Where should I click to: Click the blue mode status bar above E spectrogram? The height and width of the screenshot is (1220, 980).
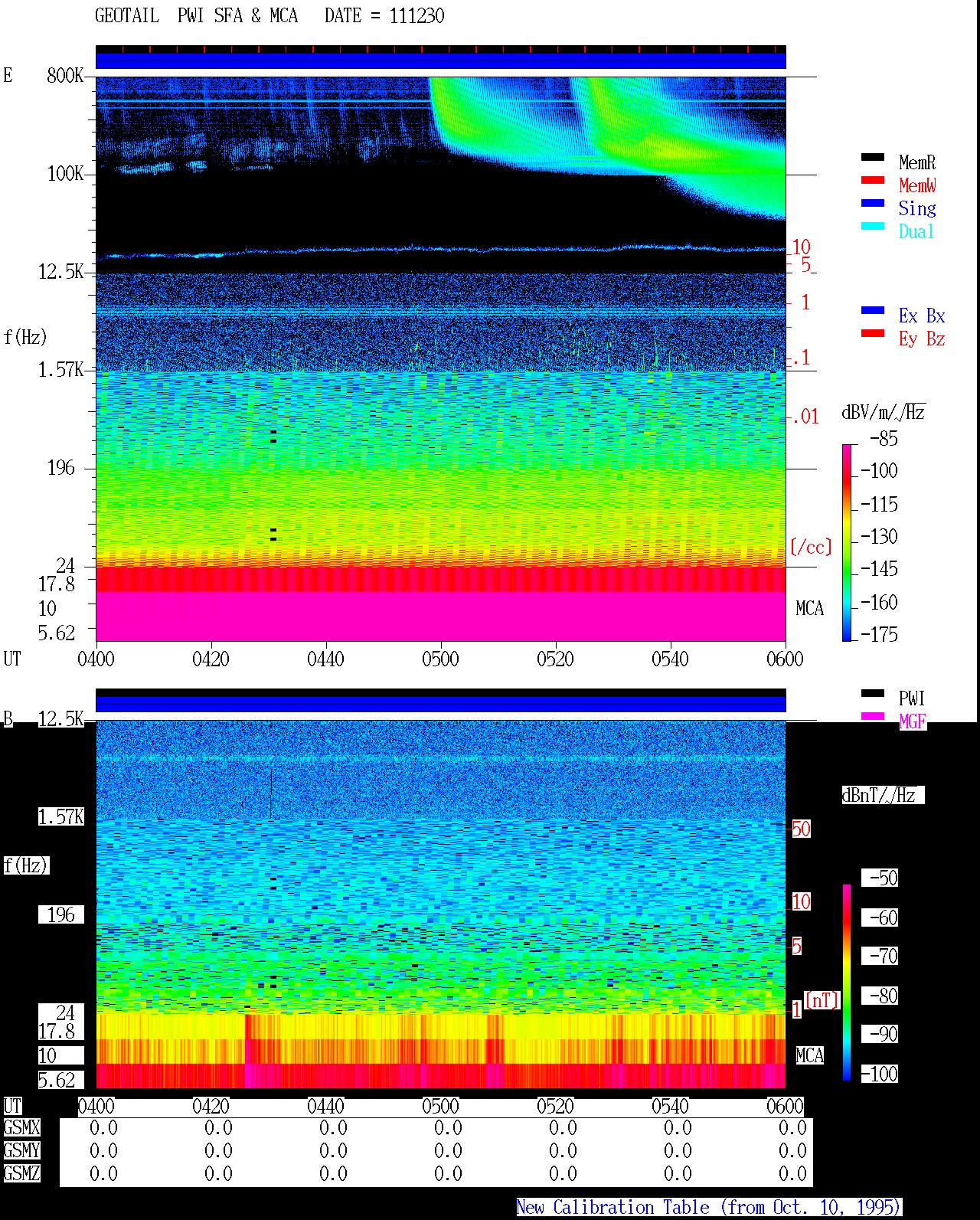pos(440,61)
